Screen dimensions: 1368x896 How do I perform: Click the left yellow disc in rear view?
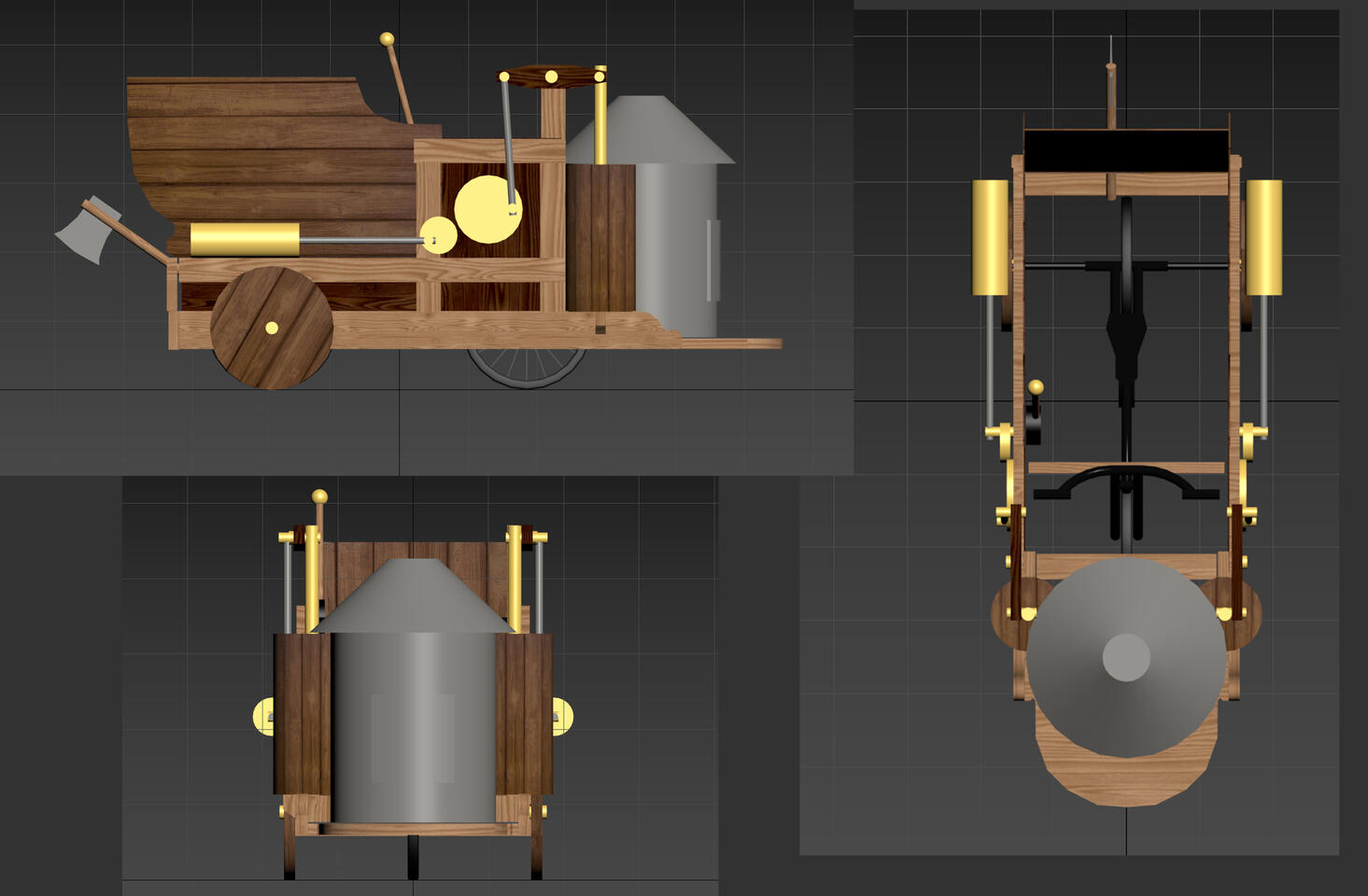click(263, 717)
